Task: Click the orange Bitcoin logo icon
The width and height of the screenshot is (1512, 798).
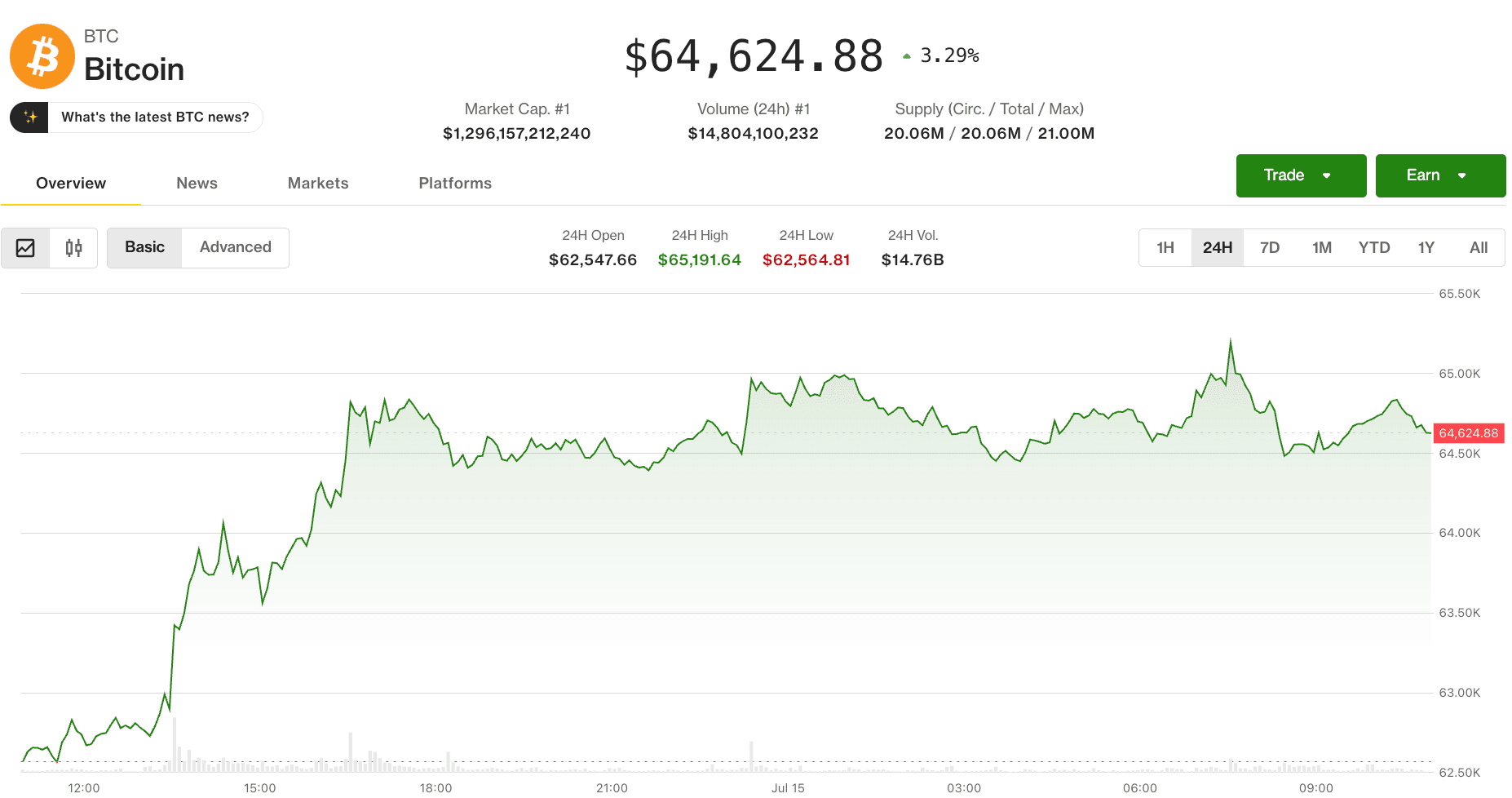Action: 42,56
